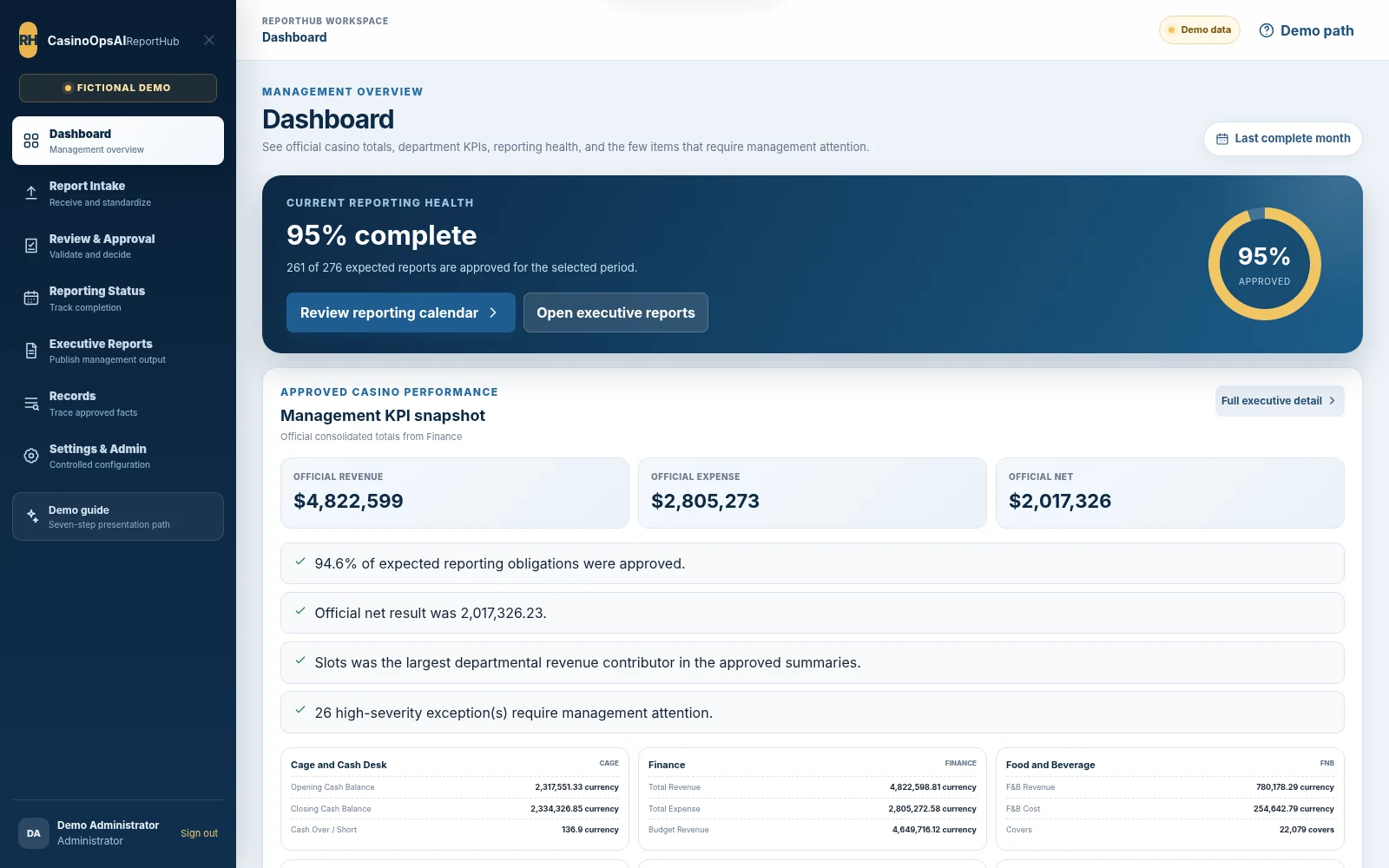The height and width of the screenshot is (868, 1389).
Task: Click the RH logo badge in sidebar
Action: [x=29, y=40]
